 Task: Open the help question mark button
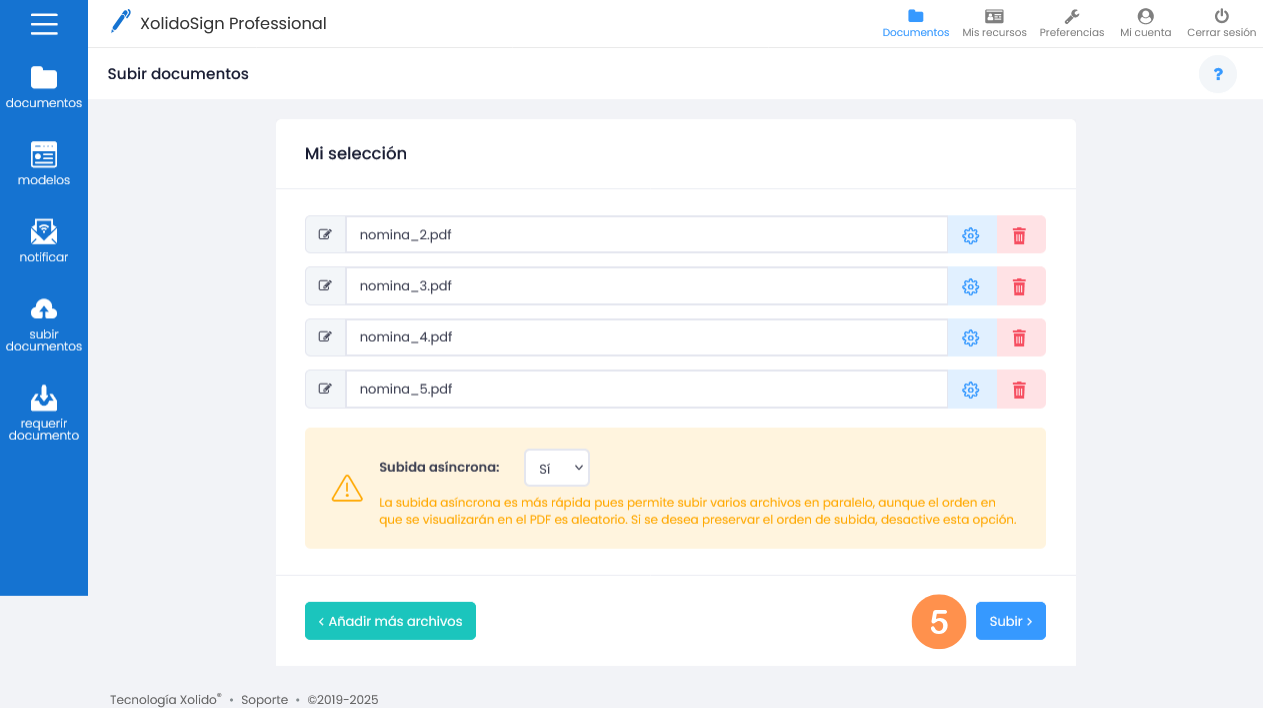coord(1217,74)
